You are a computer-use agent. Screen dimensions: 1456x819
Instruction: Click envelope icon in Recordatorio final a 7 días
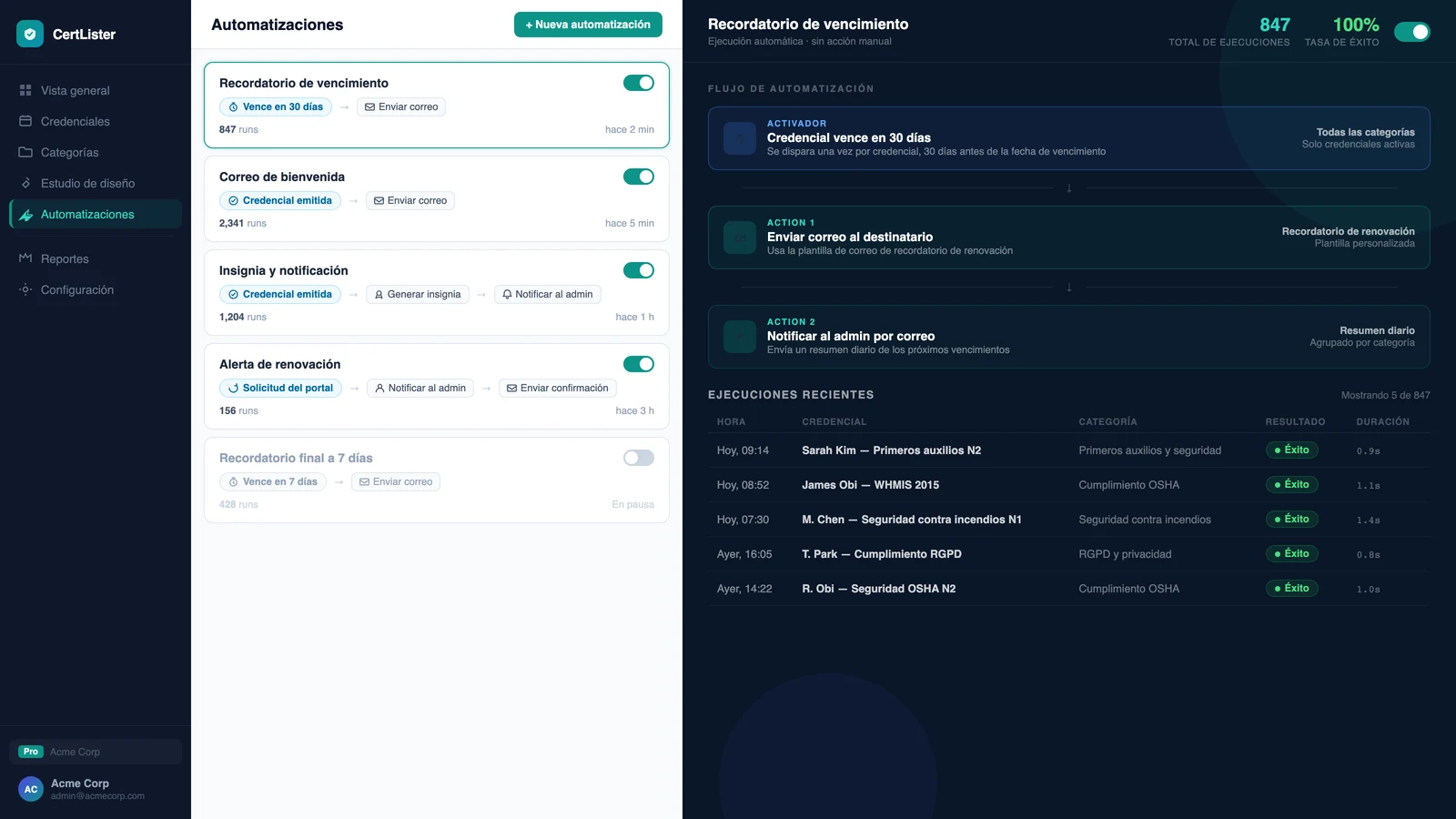pos(364,482)
